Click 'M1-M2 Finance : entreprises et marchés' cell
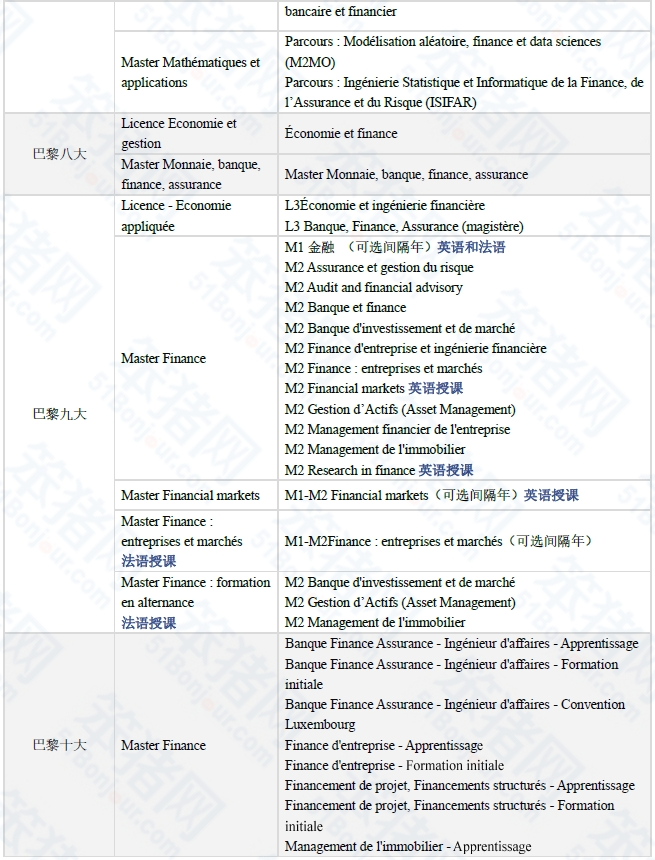Screen dimensions: 655x860 coord(464,541)
